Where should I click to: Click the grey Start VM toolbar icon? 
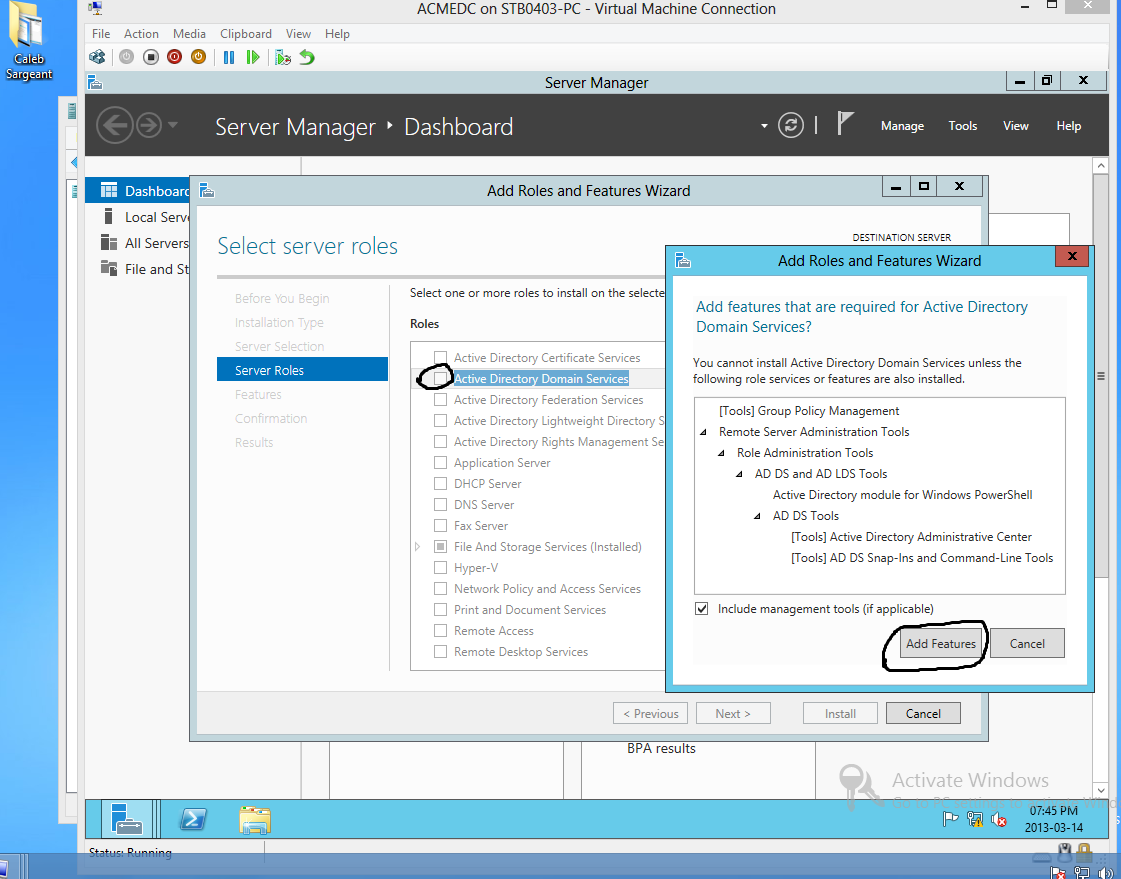point(127,57)
